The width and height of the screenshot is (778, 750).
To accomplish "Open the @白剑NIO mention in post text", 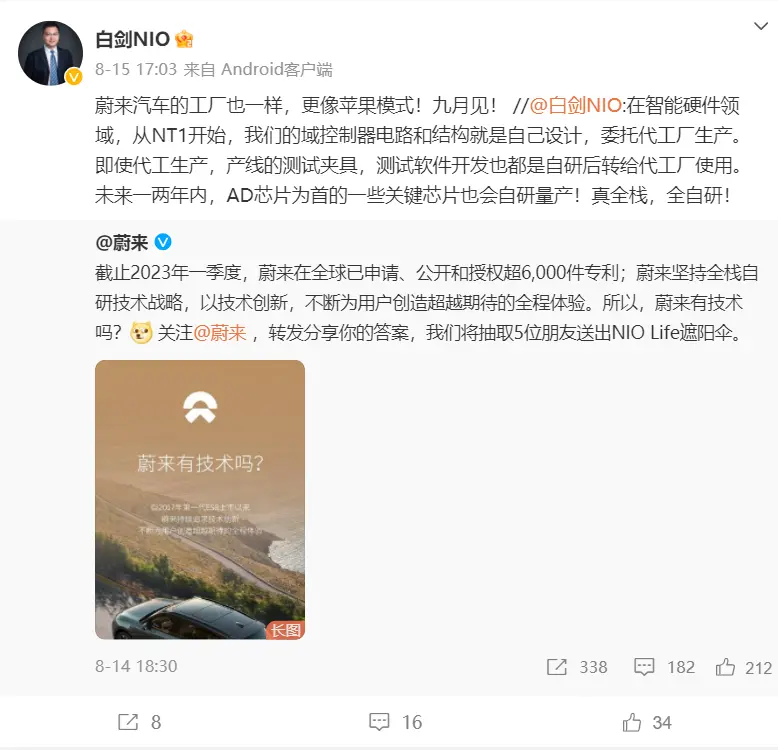I will point(576,105).
